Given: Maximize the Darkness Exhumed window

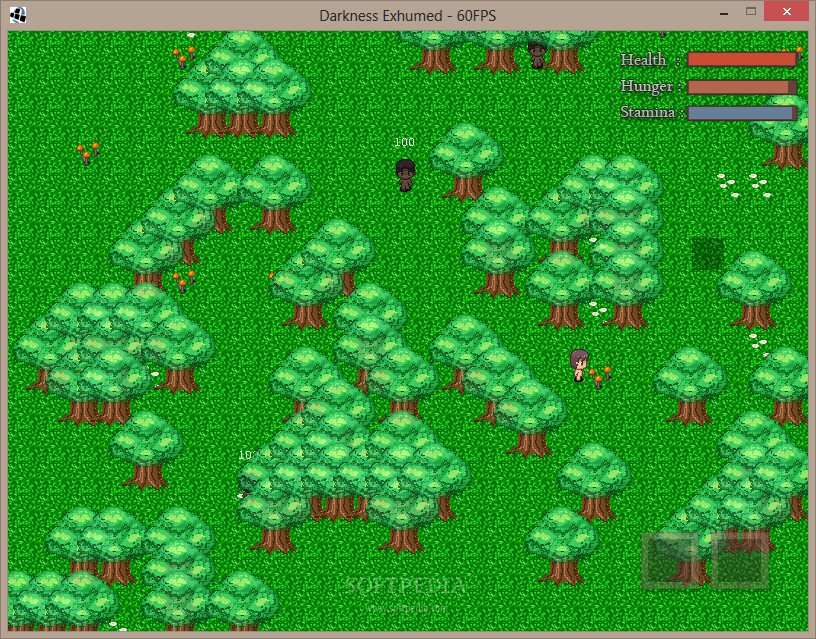Looking at the screenshot, I should [x=750, y=11].
